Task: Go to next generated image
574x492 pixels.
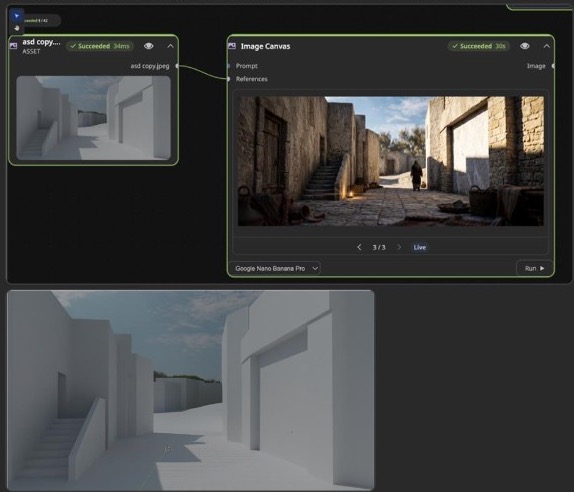Action: click(x=399, y=247)
